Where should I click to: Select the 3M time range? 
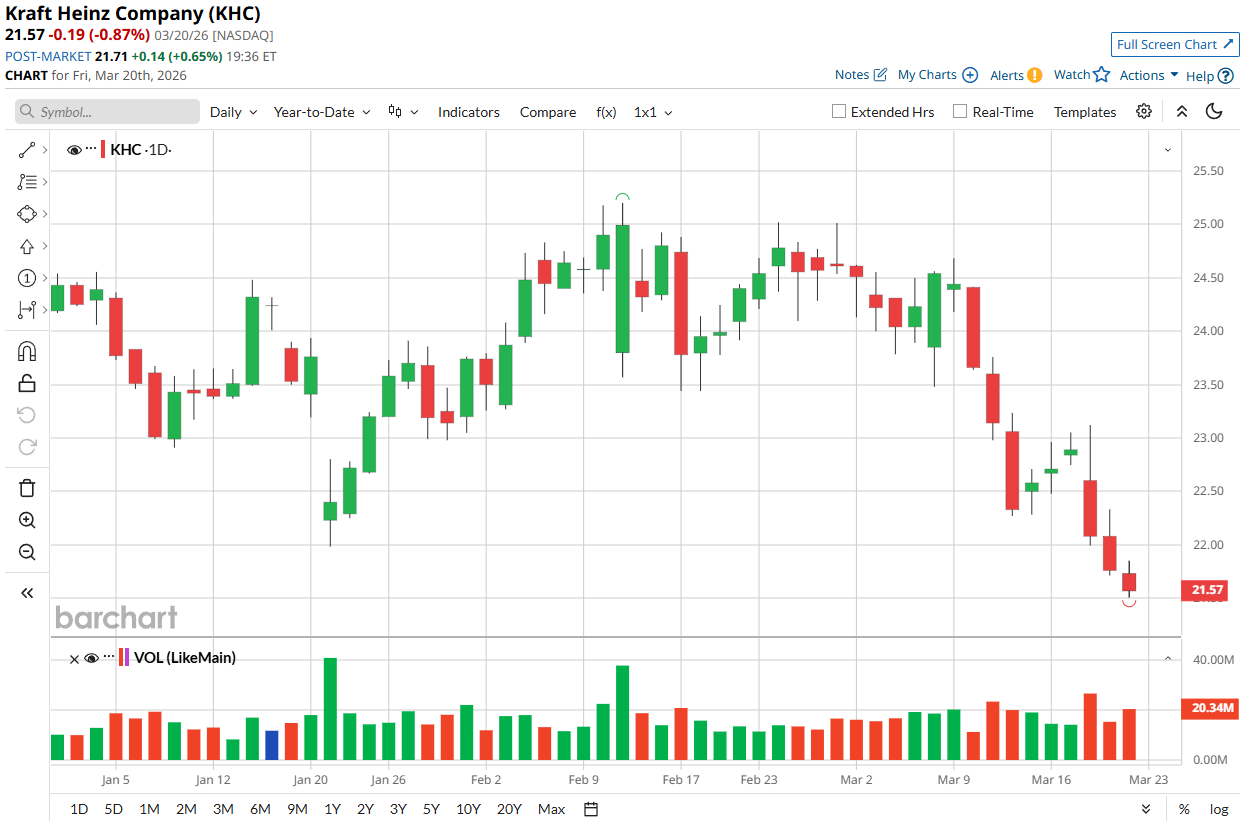[x=223, y=809]
